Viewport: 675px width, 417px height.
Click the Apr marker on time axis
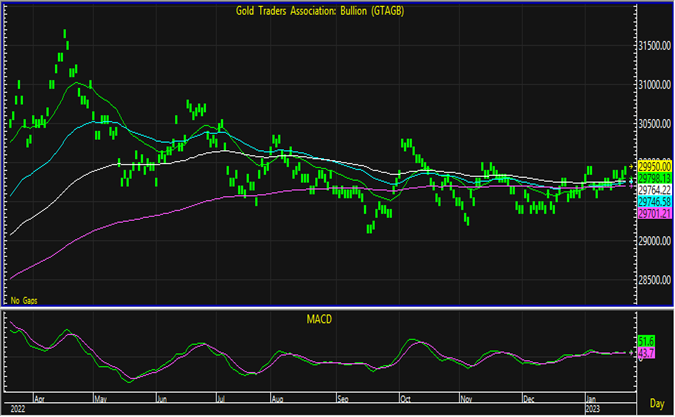click(39, 397)
